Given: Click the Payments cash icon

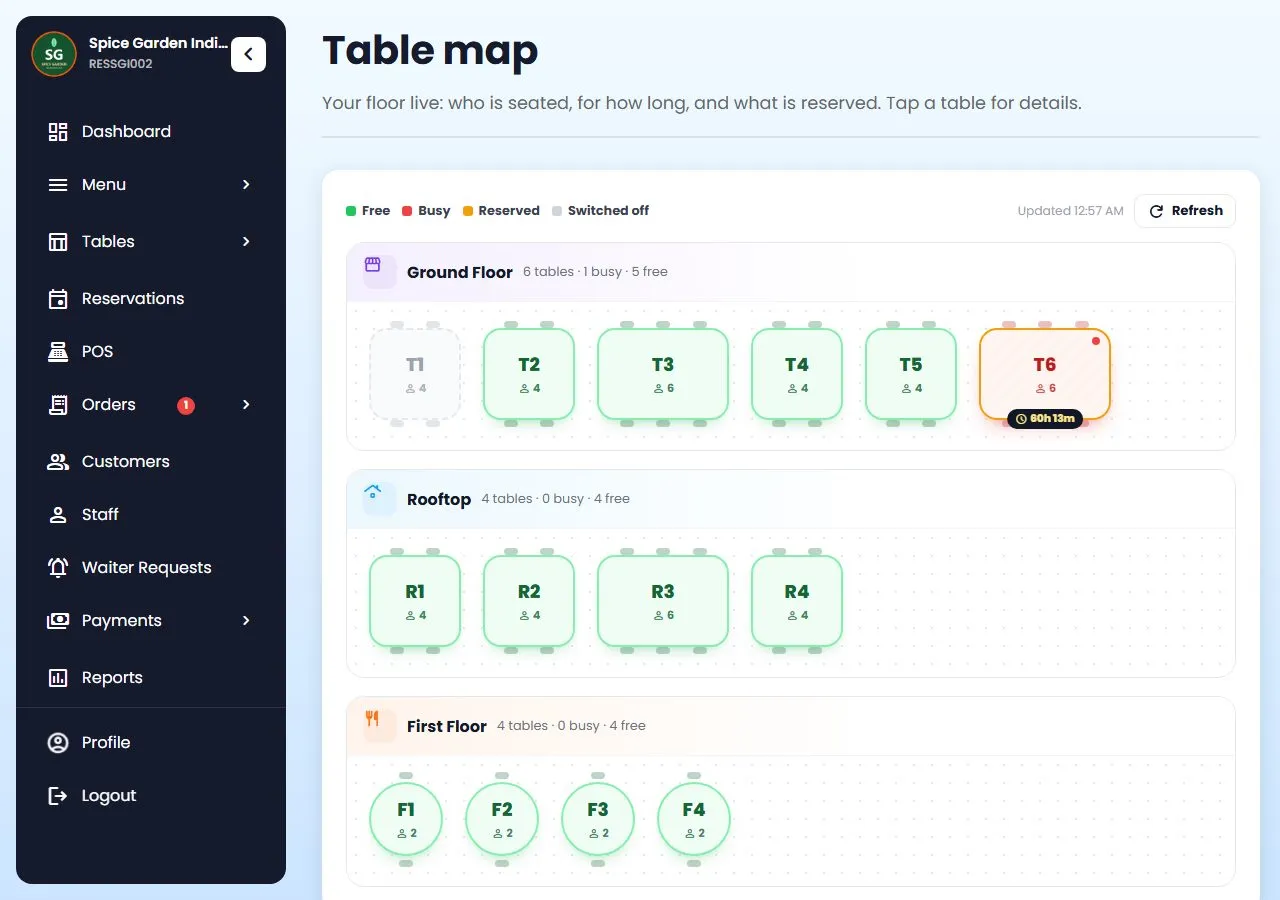Looking at the screenshot, I should tap(58, 621).
